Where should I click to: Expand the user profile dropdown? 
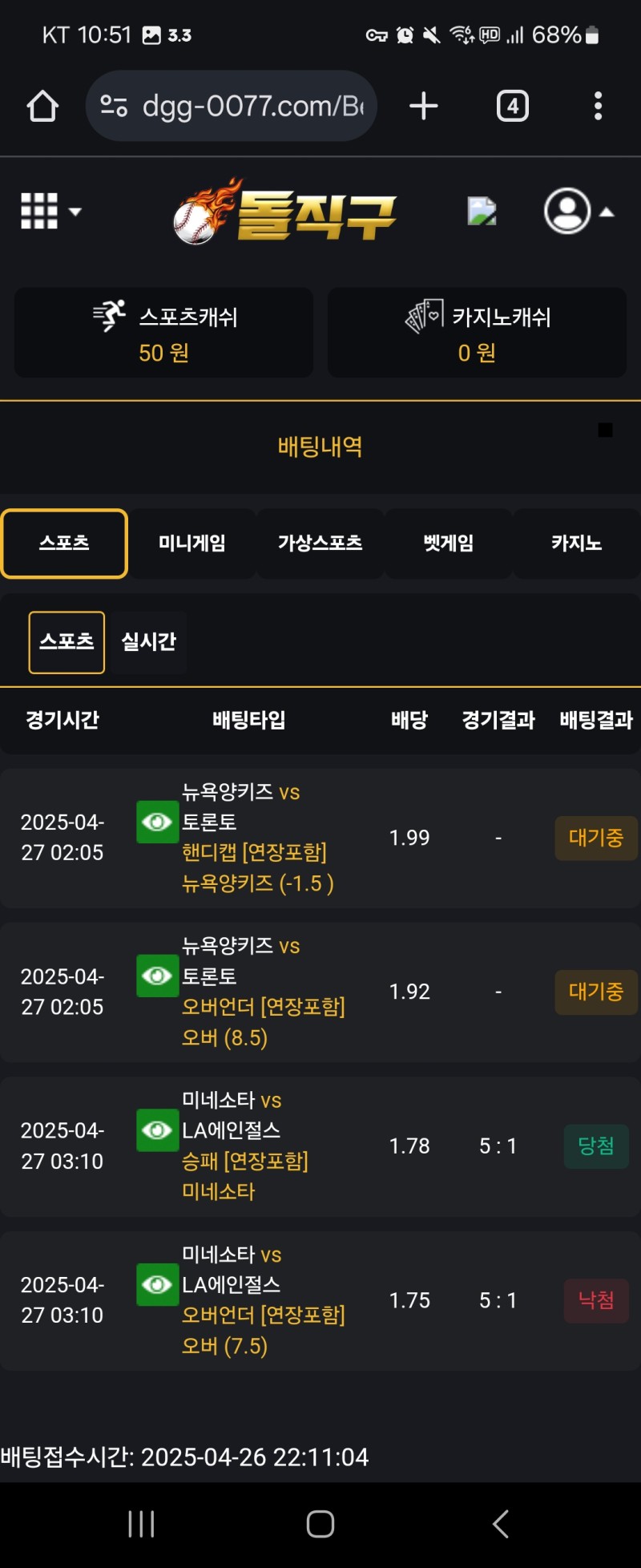(579, 212)
